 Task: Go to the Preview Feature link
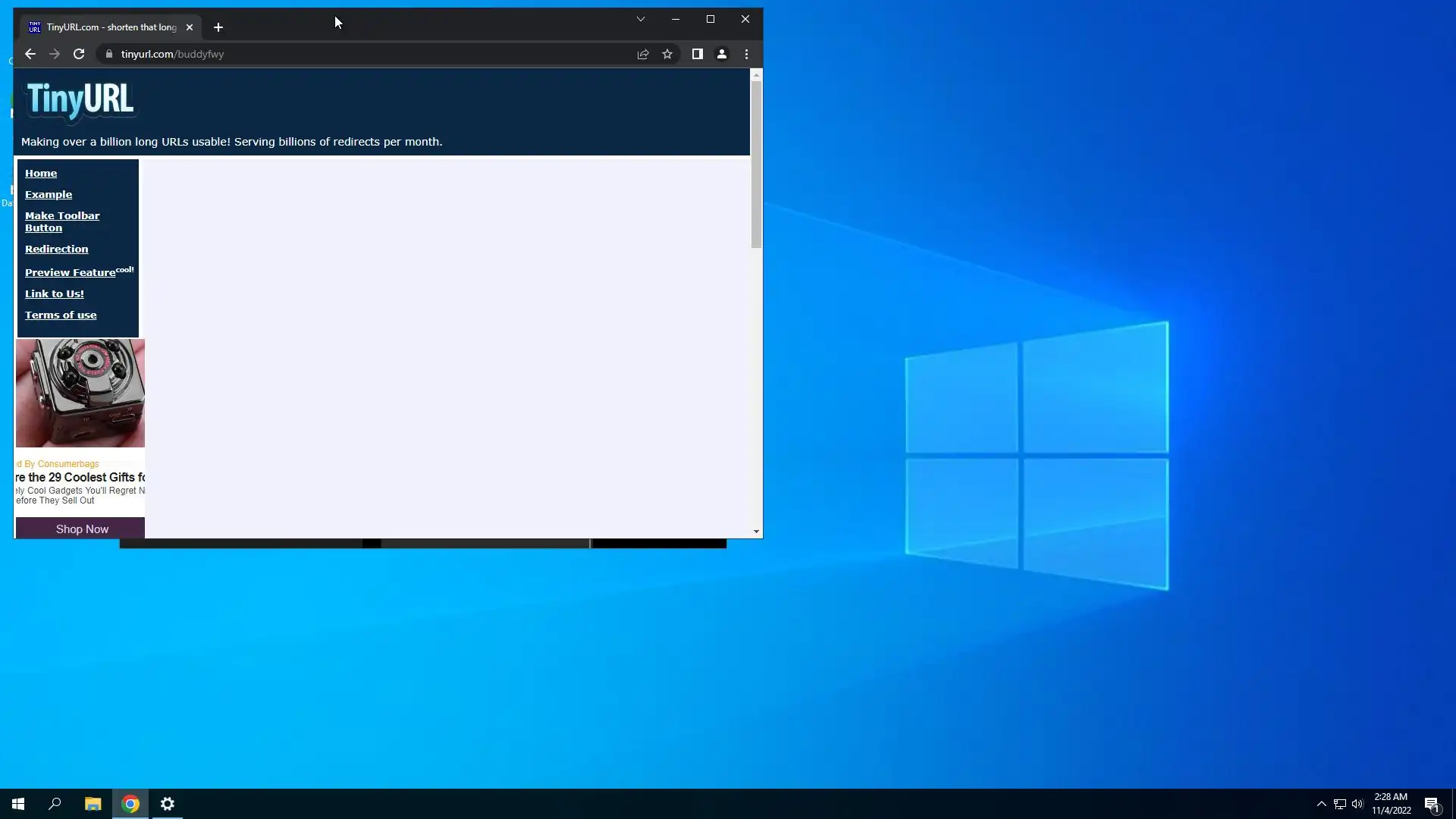pyautogui.click(x=70, y=272)
